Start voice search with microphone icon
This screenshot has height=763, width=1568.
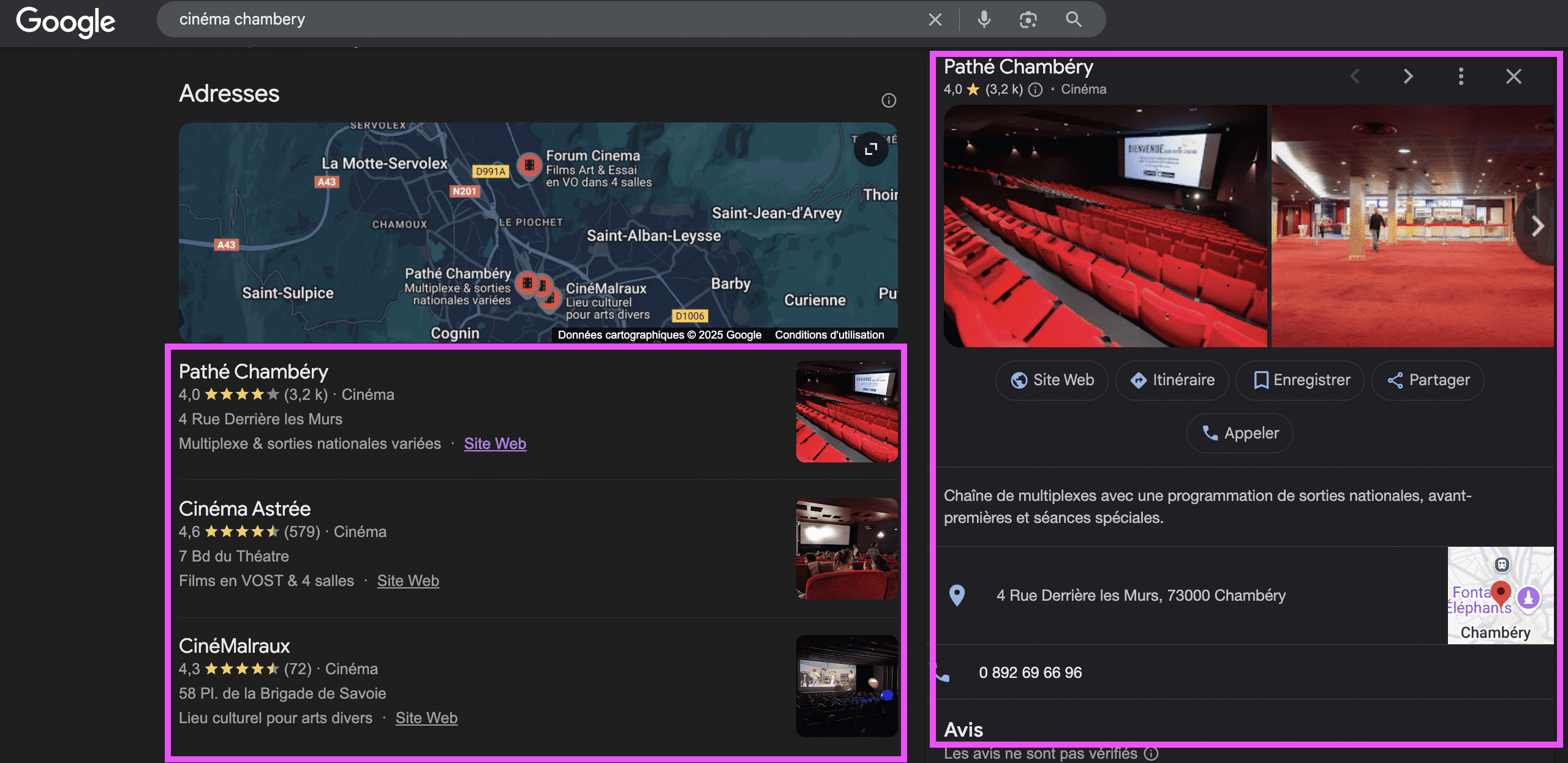tap(984, 20)
